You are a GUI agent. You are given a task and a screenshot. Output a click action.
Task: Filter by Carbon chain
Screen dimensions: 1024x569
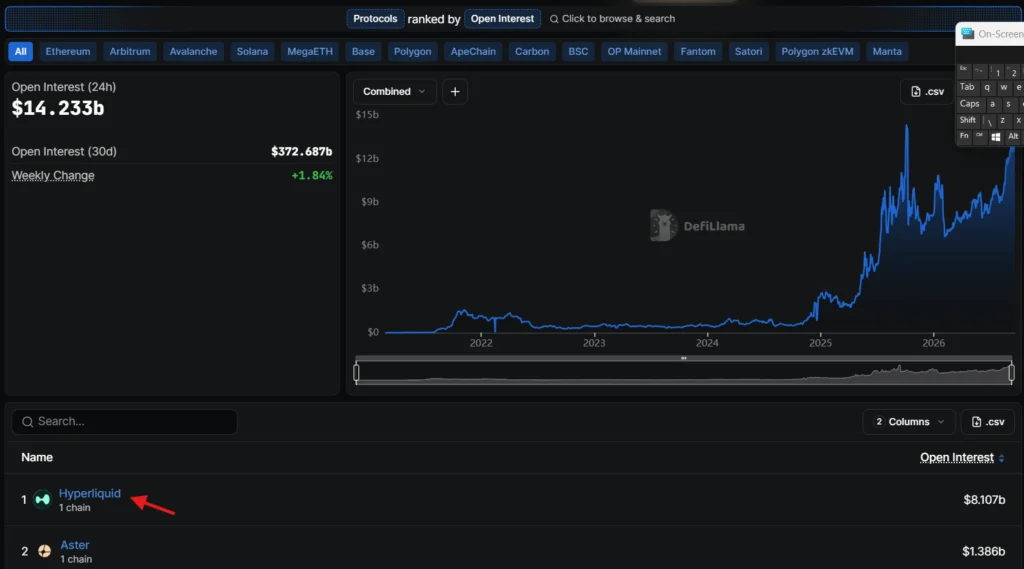(532, 52)
